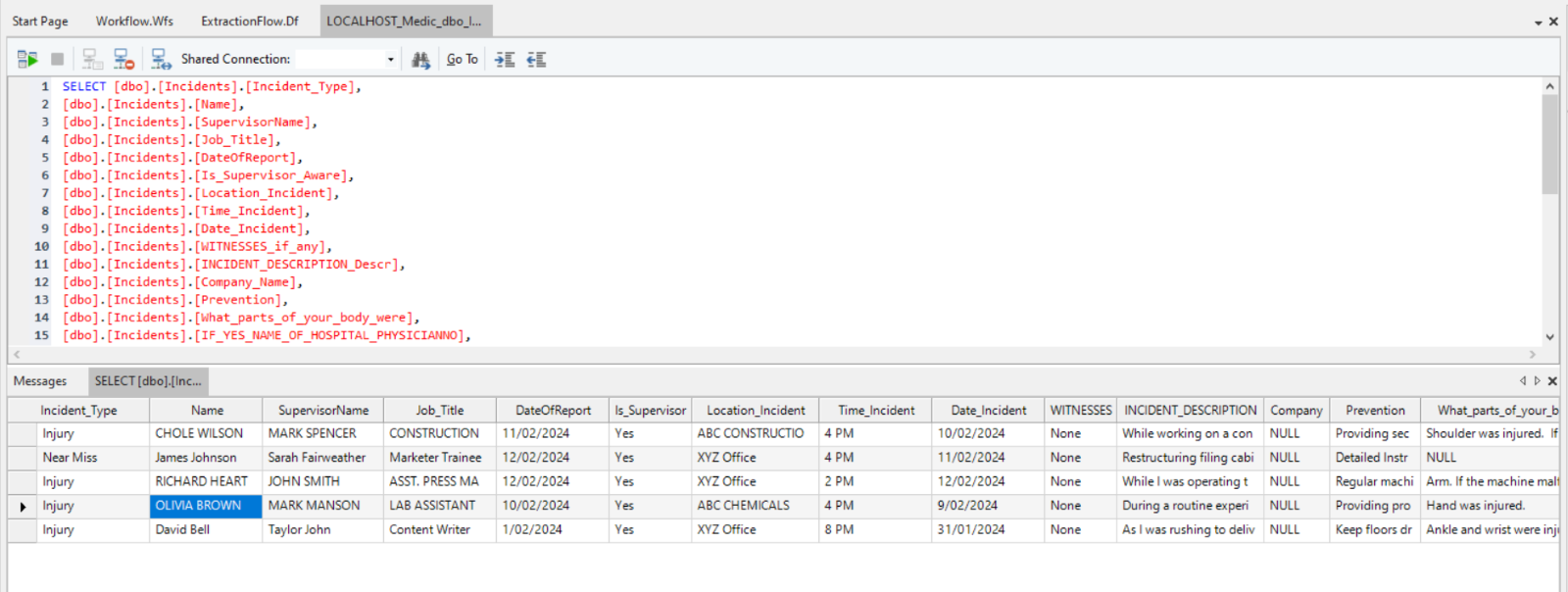Screen dimensions: 1568x592
Task: Click the grayed-out connection properties icon
Action: point(92,60)
